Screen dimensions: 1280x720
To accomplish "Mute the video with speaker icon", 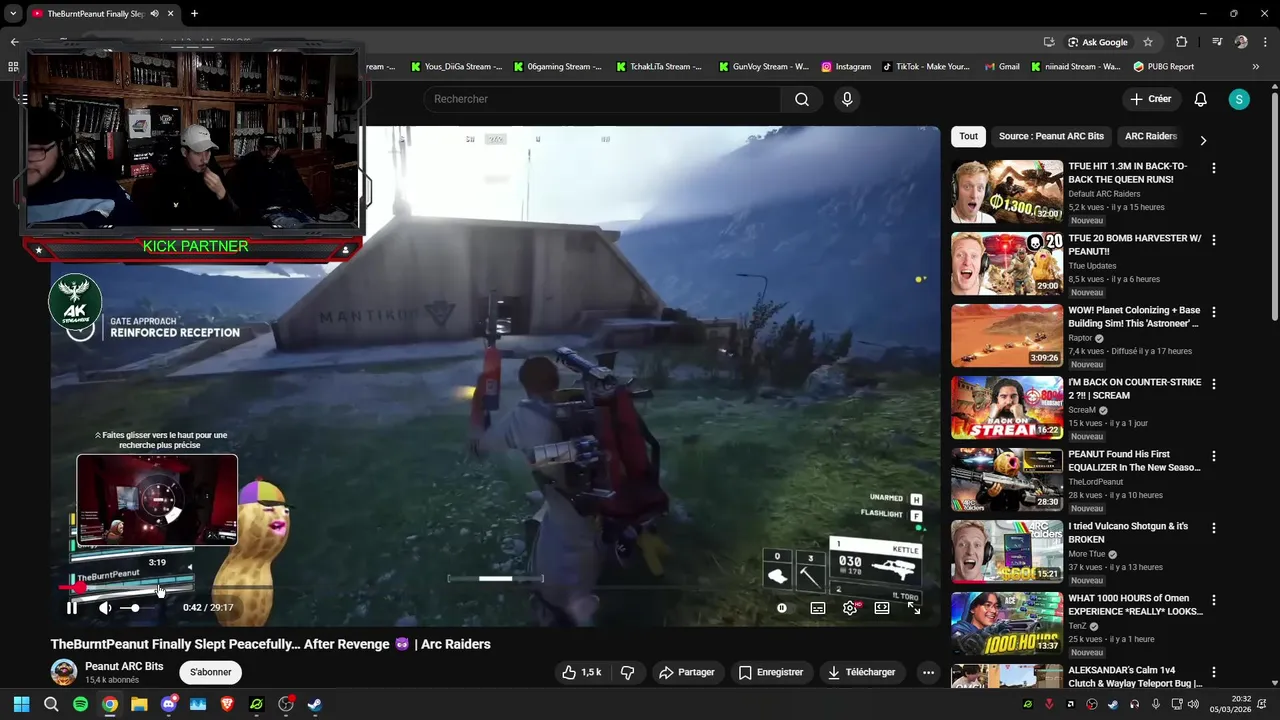I will coord(105,608).
